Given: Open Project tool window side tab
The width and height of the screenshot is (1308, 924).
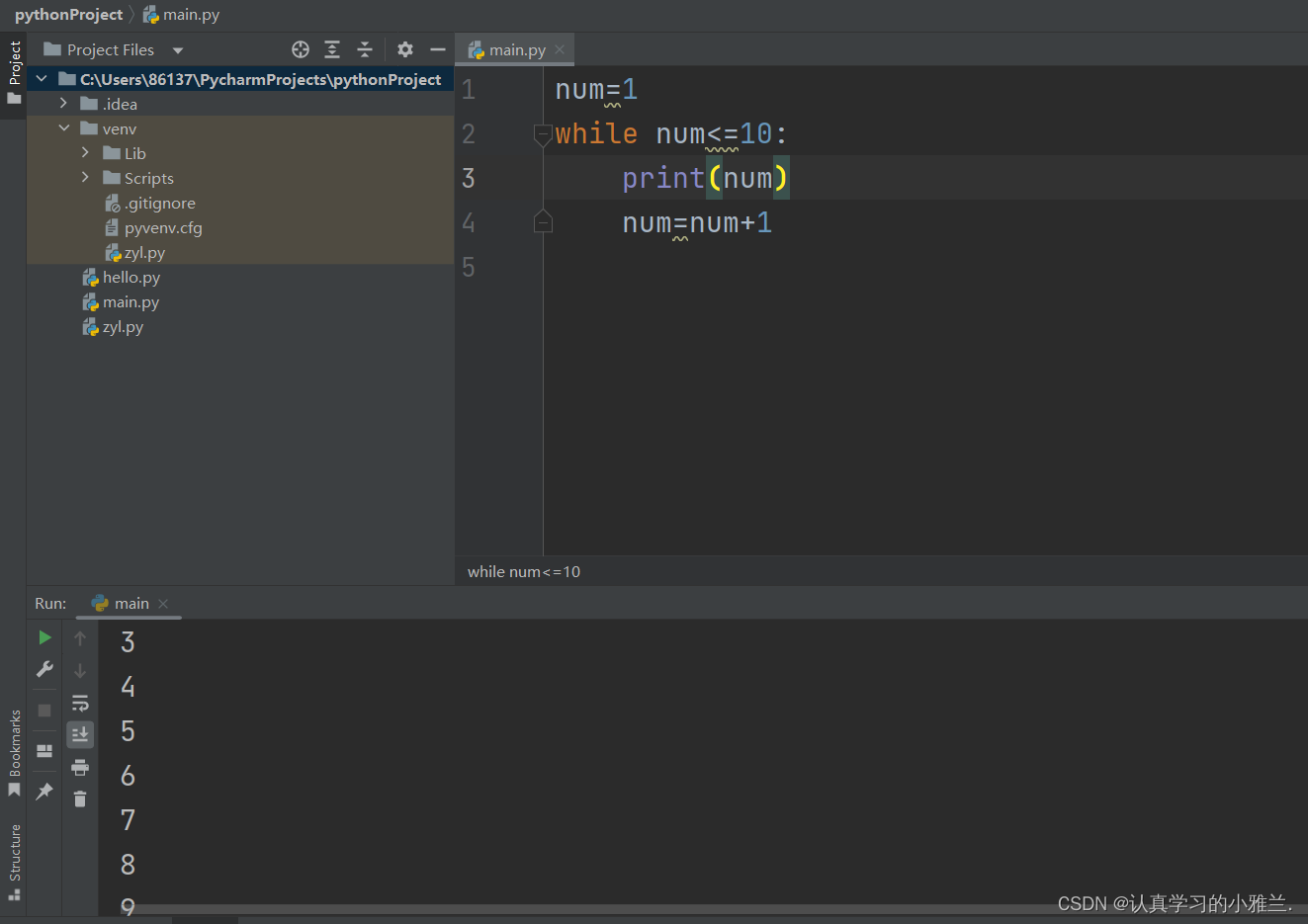Looking at the screenshot, I should (x=14, y=74).
